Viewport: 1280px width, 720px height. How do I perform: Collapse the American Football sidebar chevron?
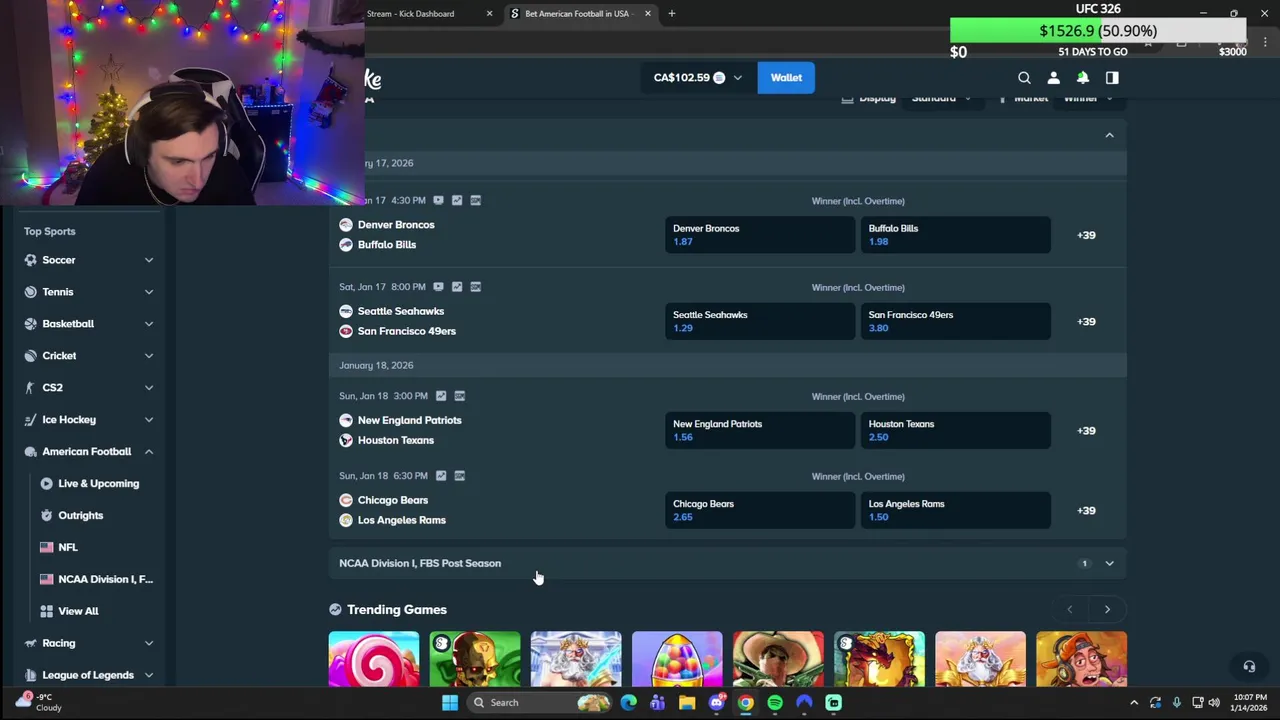coord(148,452)
